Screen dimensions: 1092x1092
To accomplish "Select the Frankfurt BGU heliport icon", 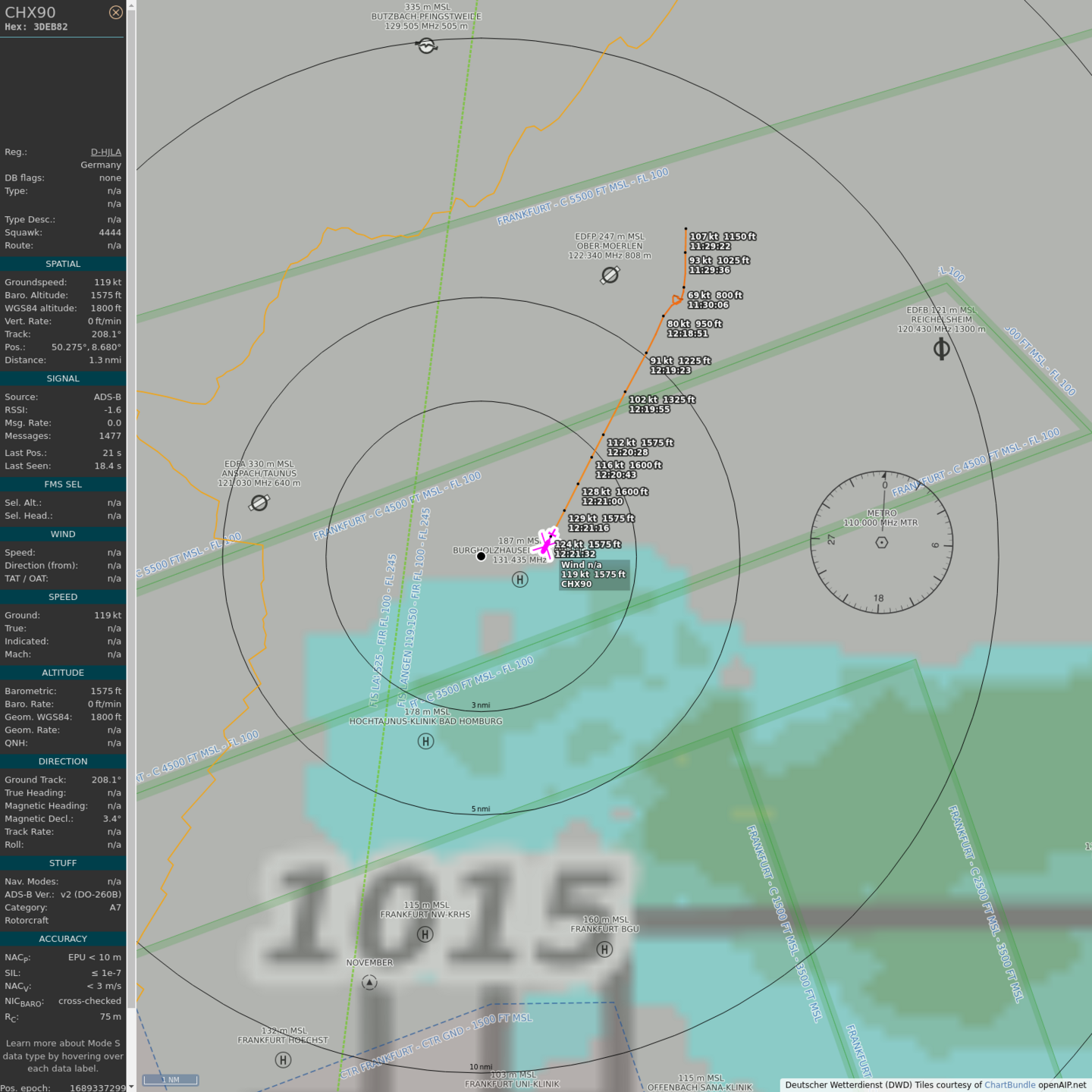I will [x=604, y=949].
